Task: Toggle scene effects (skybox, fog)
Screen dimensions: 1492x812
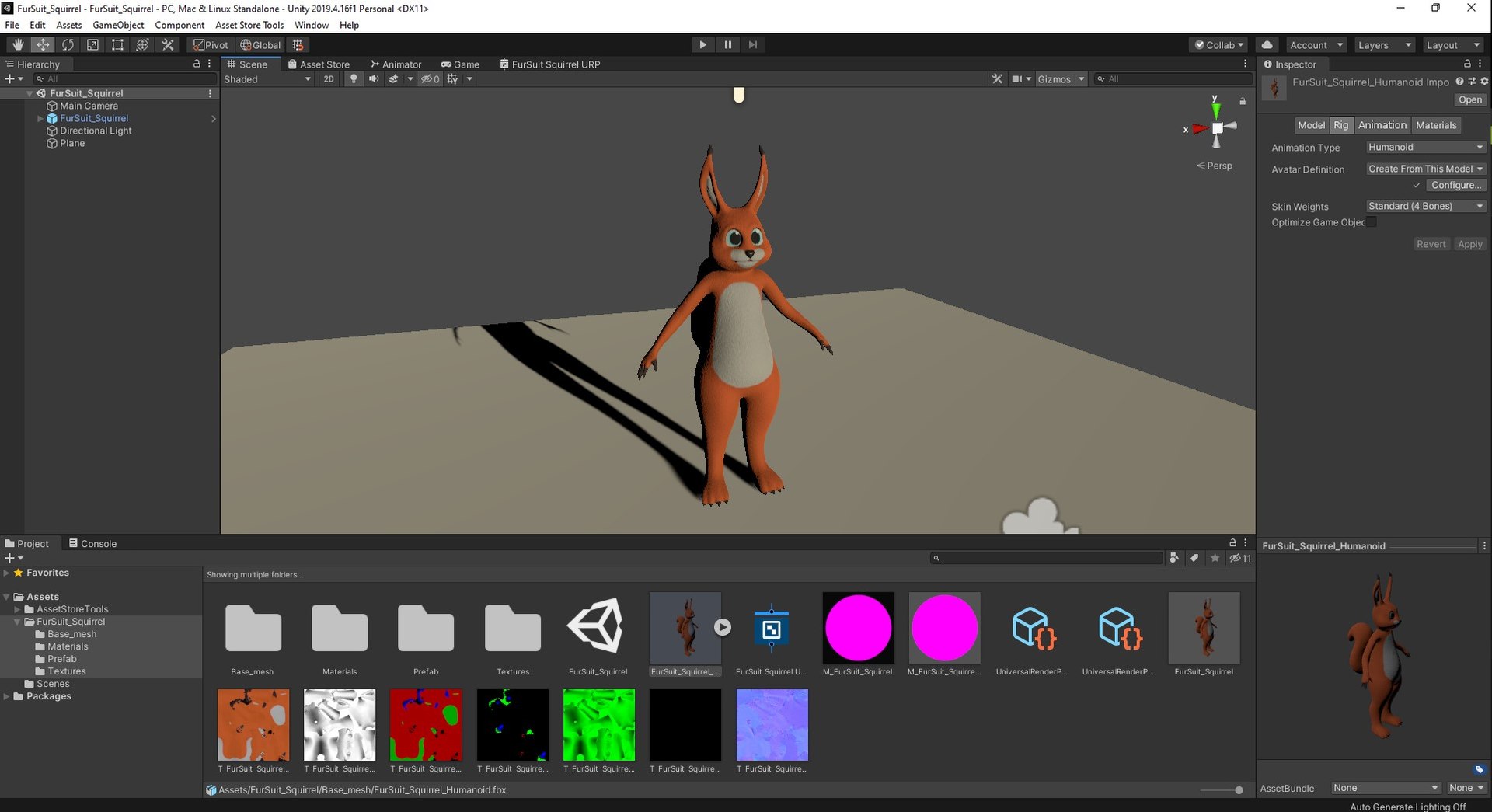Action: pos(393,79)
